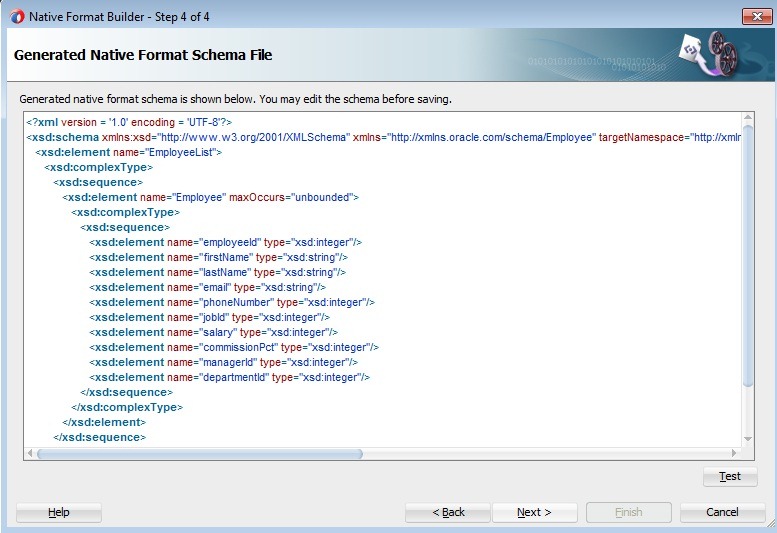Click the Test button
The width and height of the screenshot is (777, 533).
pyautogui.click(x=730, y=476)
